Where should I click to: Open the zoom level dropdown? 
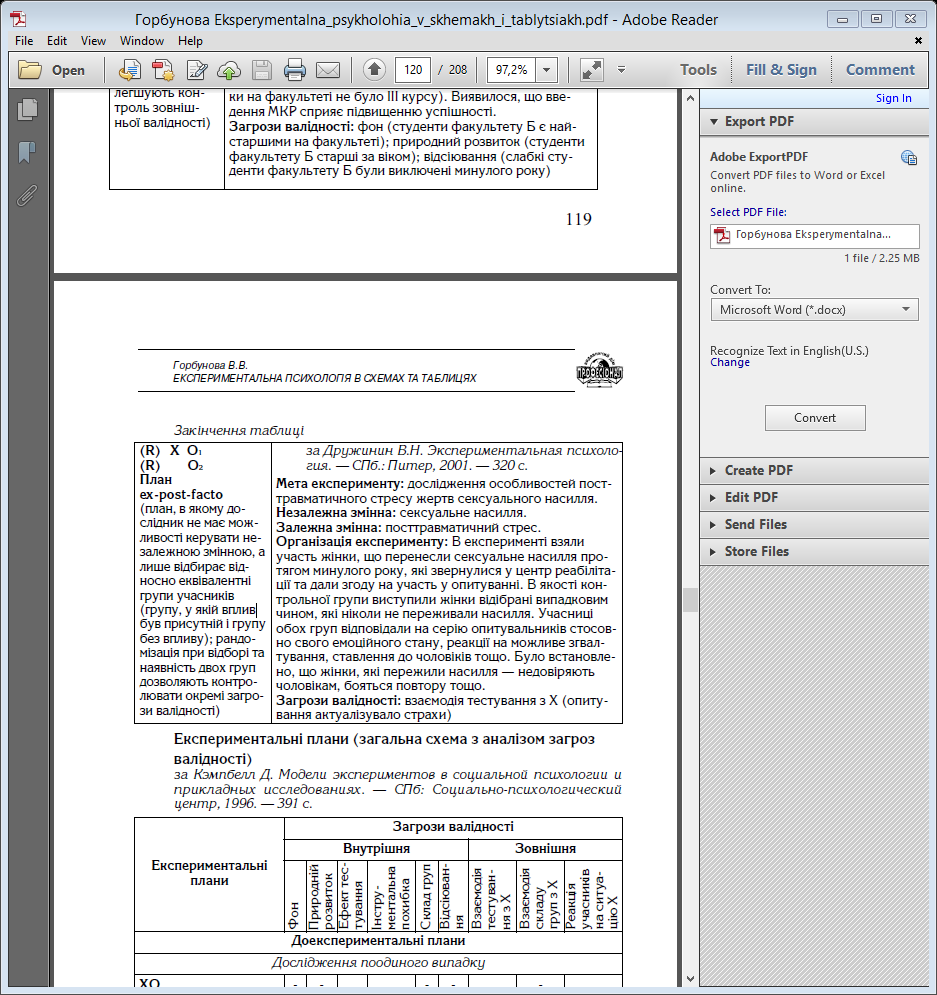(x=547, y=70)
